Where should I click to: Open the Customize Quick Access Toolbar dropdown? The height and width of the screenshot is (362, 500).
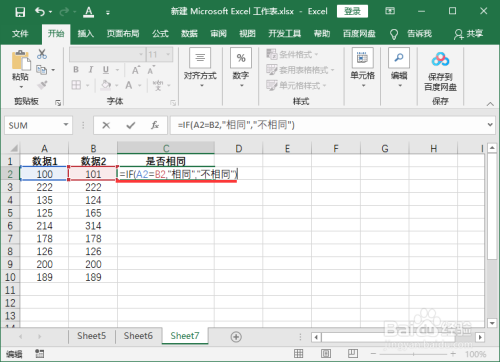tap(108, 13)
